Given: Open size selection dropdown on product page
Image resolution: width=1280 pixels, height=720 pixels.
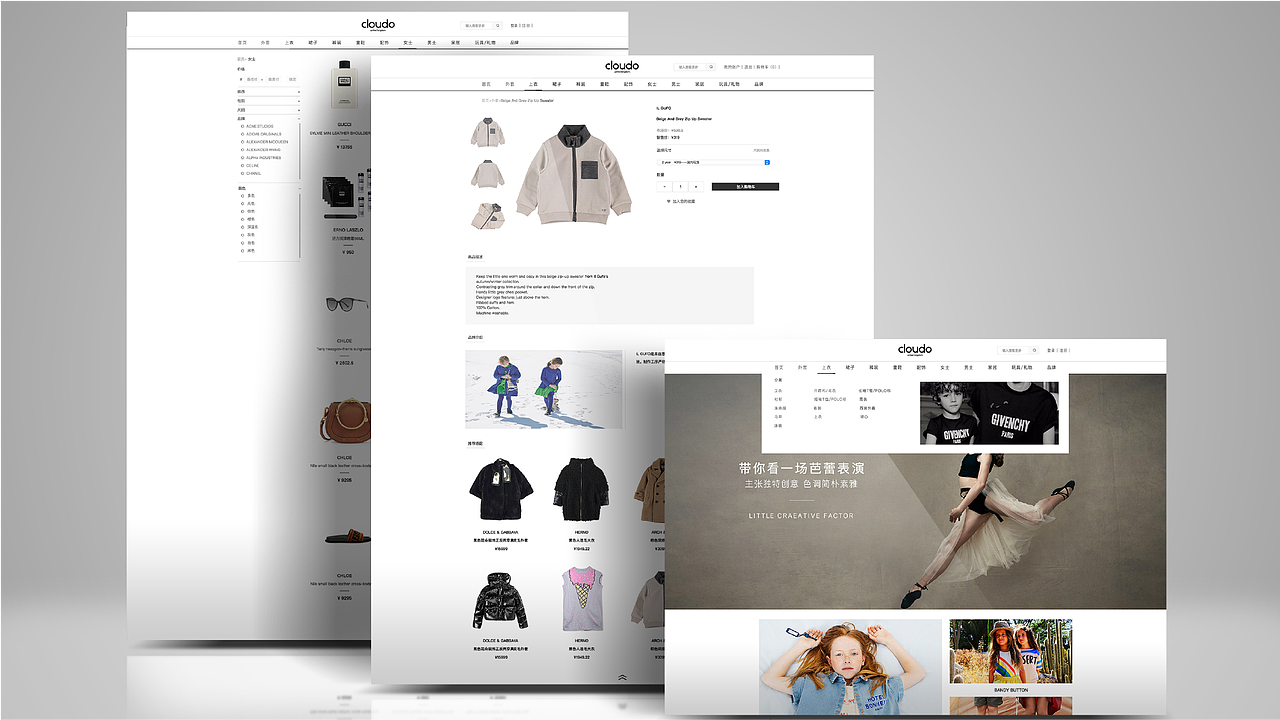Looking at the screenshot, I should tap(714, 162).
